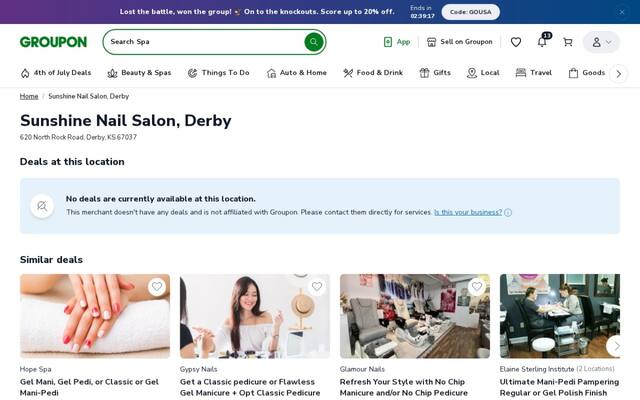This screenshot has height=400, width=640.
Task: Open 'Refresh Your Style with No Chip' deal
Action: pyautogui.click(x=404, y=387)
